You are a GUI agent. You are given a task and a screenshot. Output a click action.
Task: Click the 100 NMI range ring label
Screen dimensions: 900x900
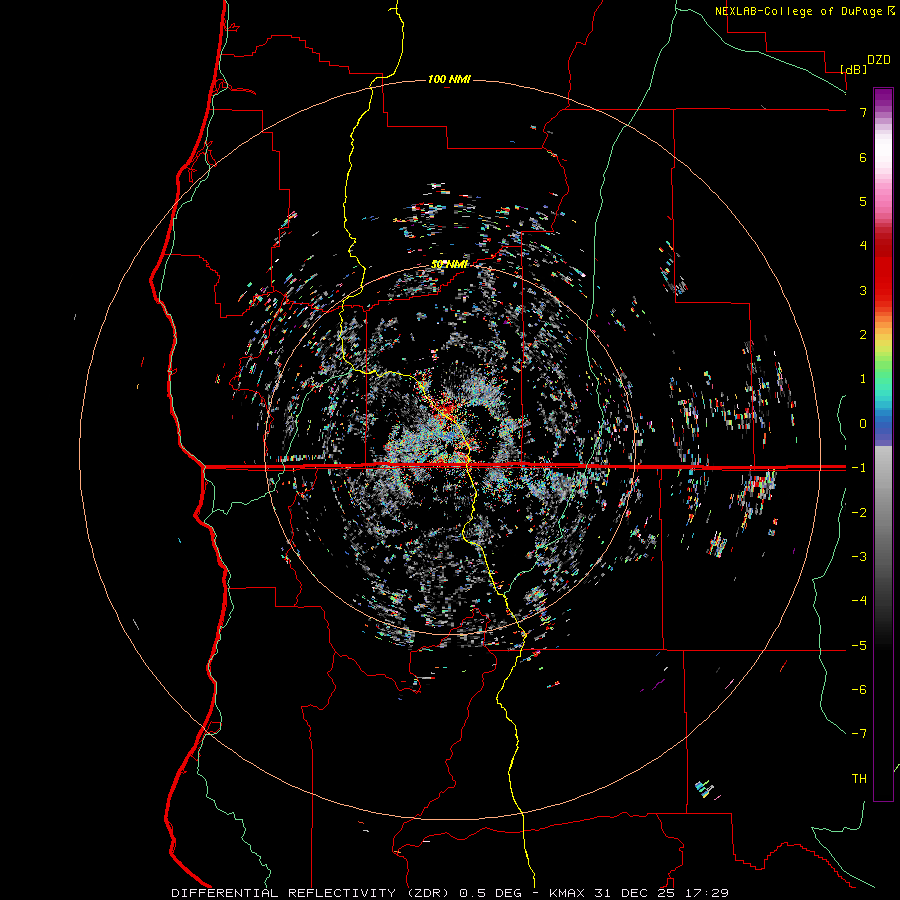pos(449,79)
